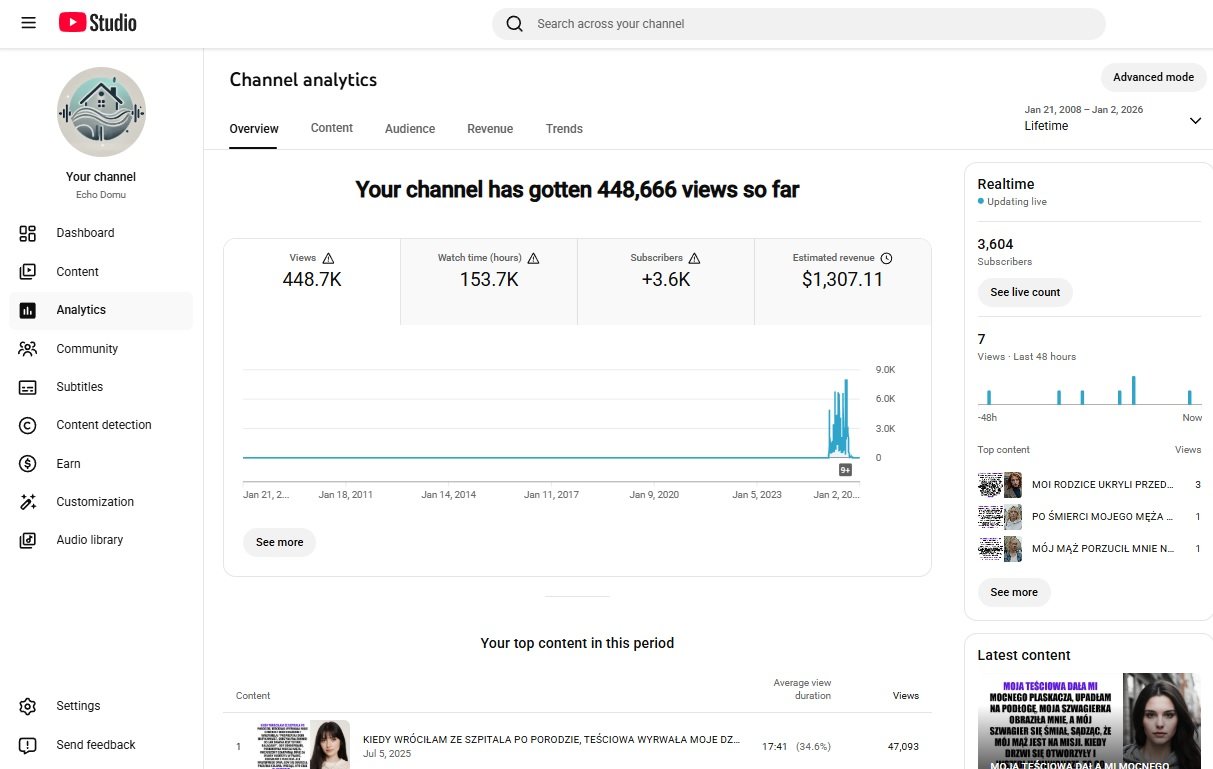Image resolution: width=1213 pixels, height=769 pixels.
Task: Click the warning icon beside Watch time
Action: 533,258
